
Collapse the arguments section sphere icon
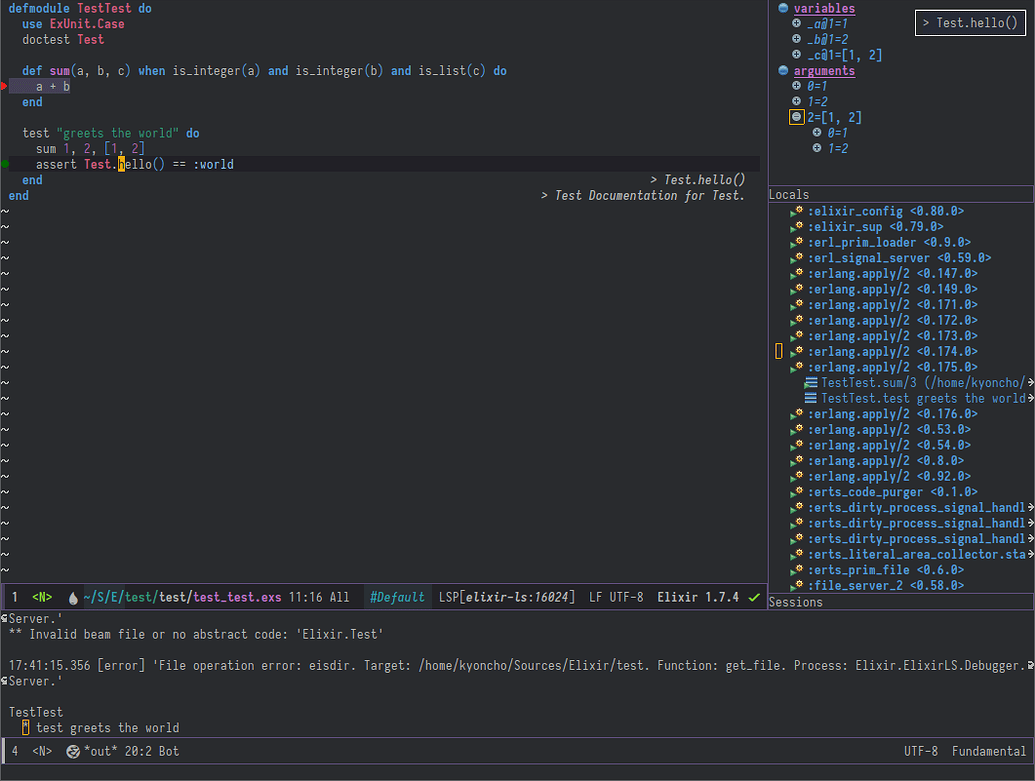783,70
